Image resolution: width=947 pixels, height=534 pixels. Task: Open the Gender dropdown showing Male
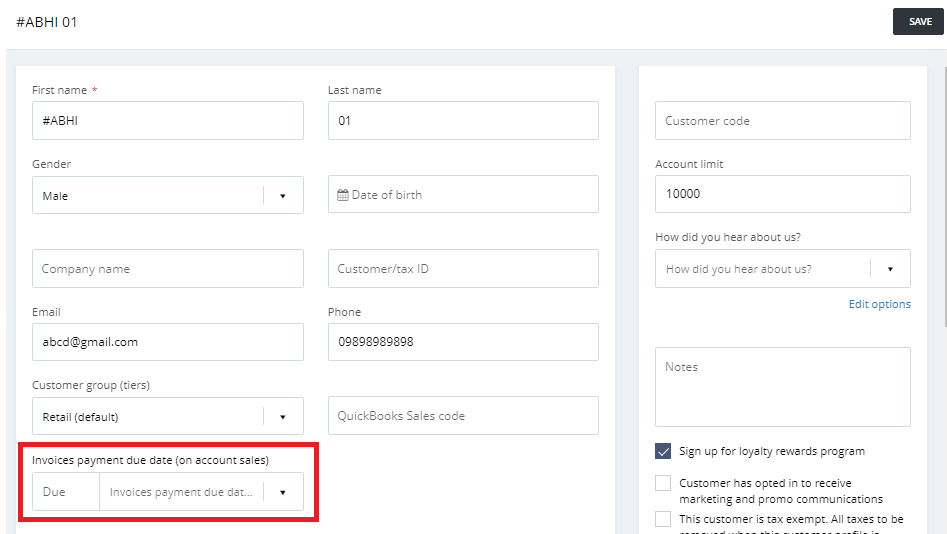point(168,195)
